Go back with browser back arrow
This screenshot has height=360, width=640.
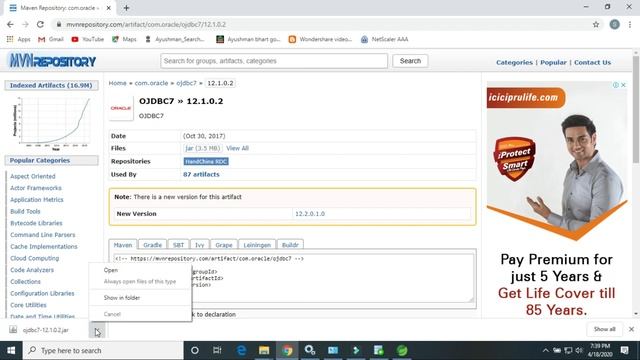[10, 24]
